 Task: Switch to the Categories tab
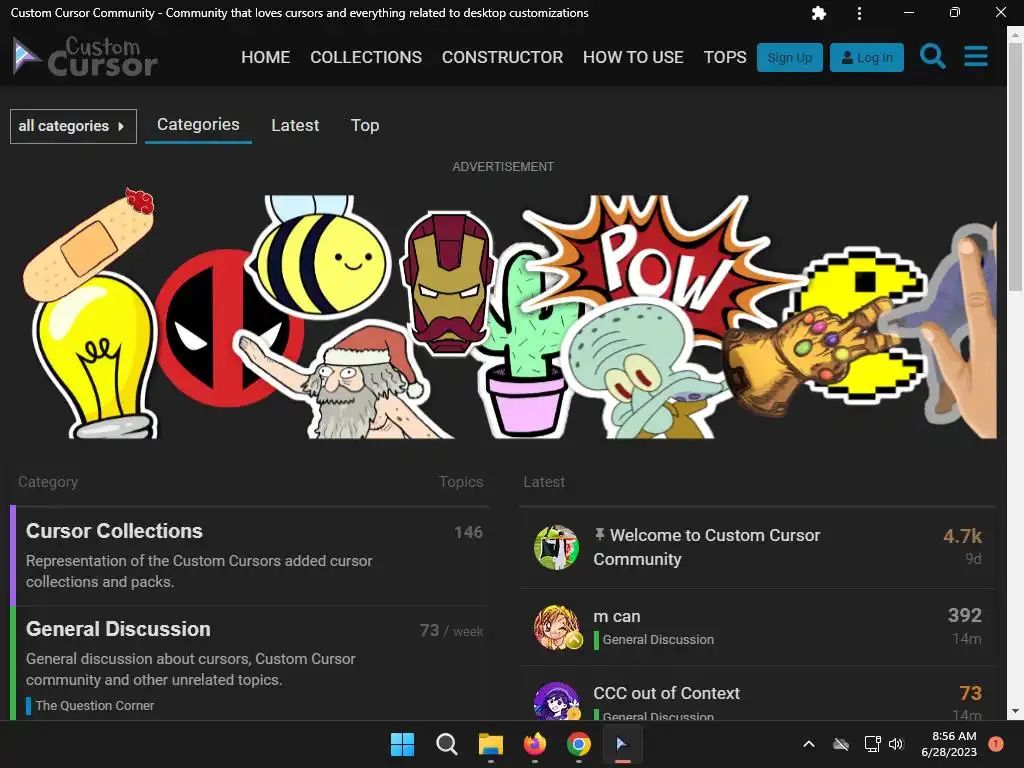pyautogui.click(x=198, y=125)
